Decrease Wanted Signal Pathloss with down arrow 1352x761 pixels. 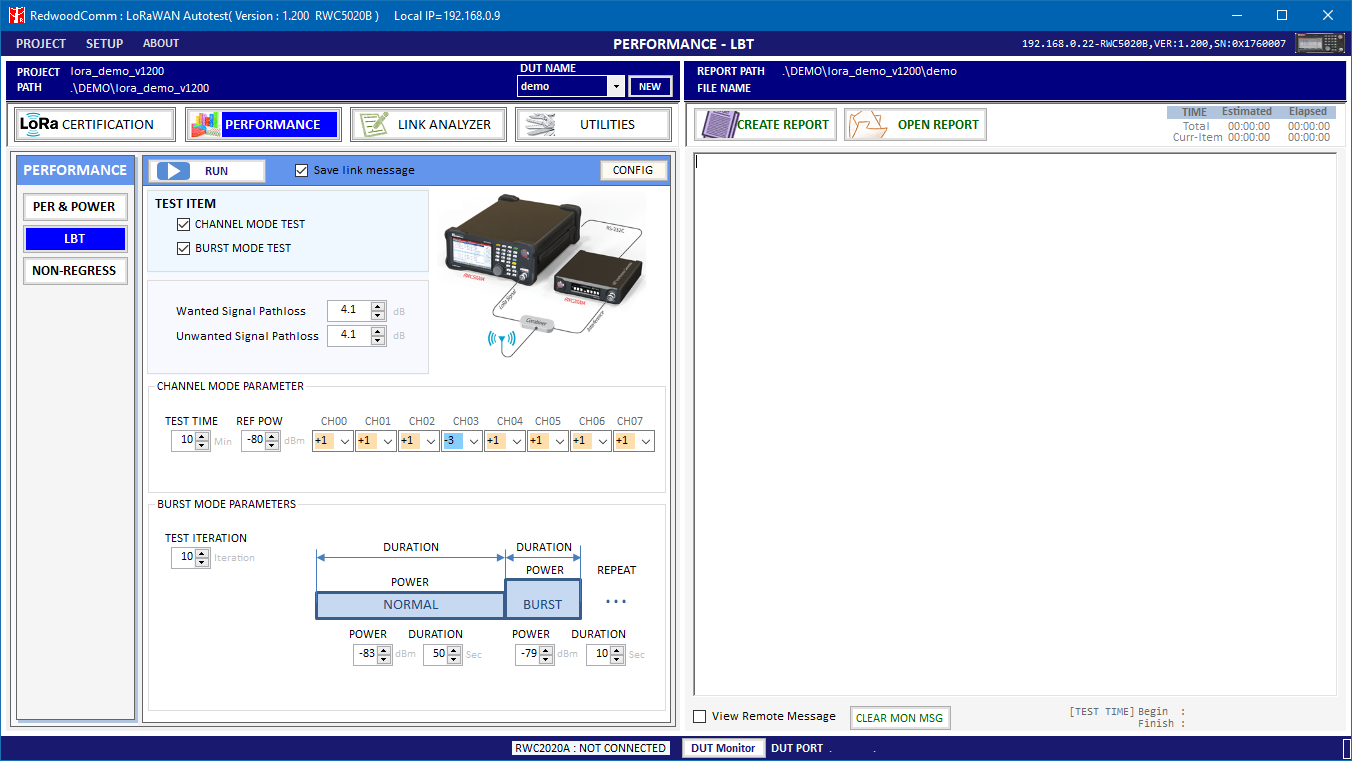click(378, 316)
